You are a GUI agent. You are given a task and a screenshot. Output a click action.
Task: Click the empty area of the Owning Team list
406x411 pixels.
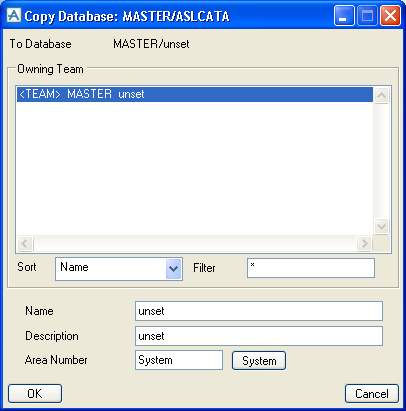(x=195, y=168)
